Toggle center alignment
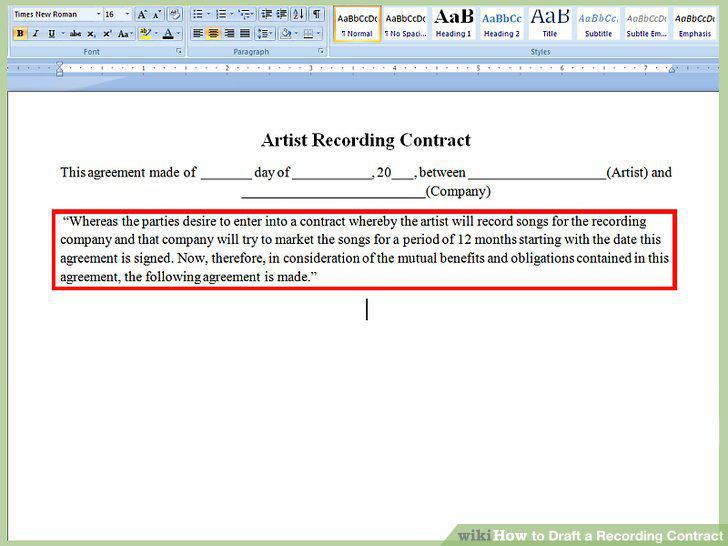This screenshot has width=728, height=546. 214,33
